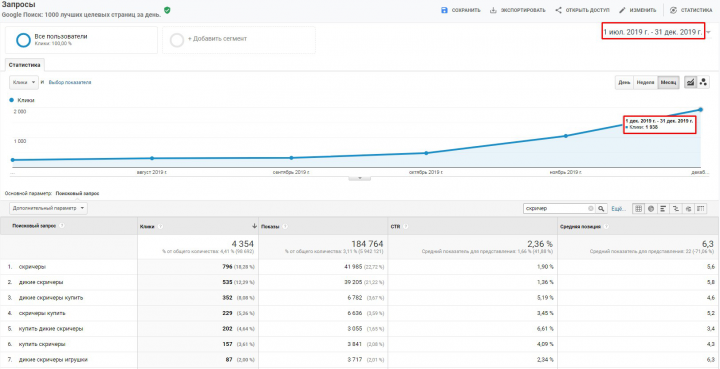Screen dimensions: 720x369
Task: Open the Дополнительный параметр dropdown
Action: click(x=48, y=208)
